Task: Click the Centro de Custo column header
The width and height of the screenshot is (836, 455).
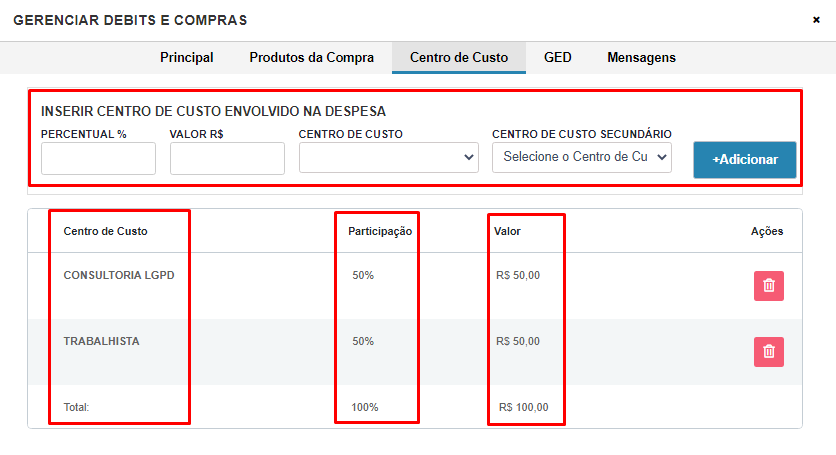Action: point(105,232)
